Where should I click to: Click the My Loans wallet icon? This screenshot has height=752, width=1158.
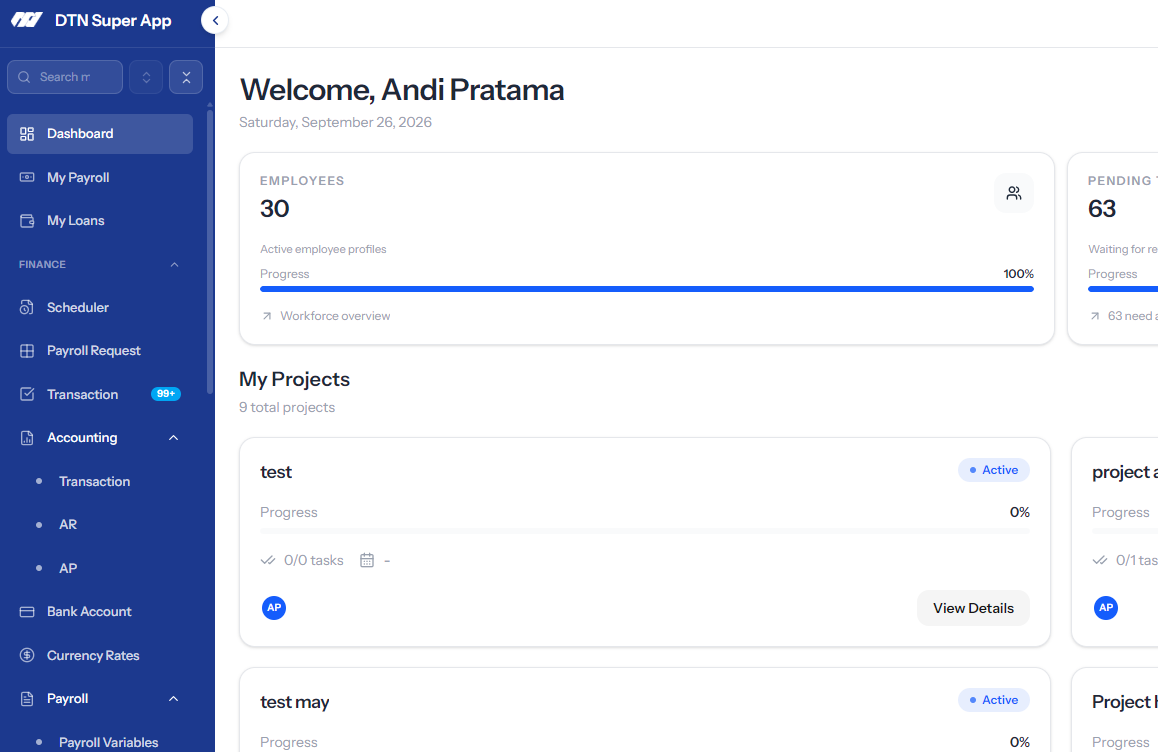point(27,221)
